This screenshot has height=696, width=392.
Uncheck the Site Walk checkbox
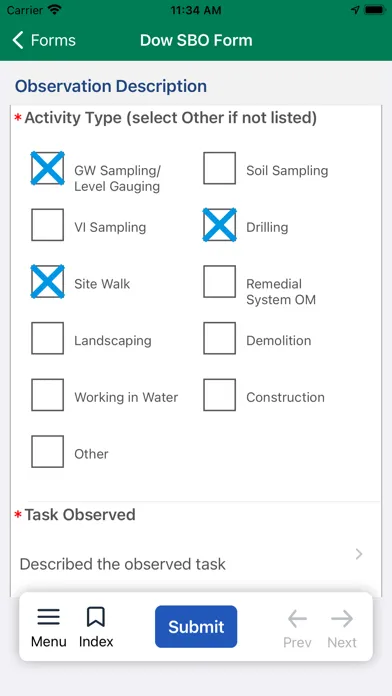48,281
